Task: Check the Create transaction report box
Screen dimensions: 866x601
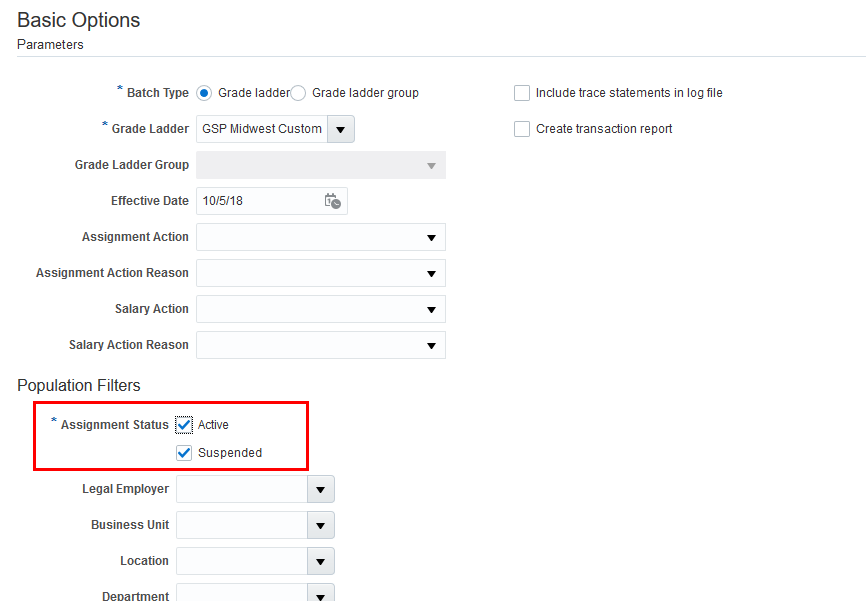Action: point(522,129)
